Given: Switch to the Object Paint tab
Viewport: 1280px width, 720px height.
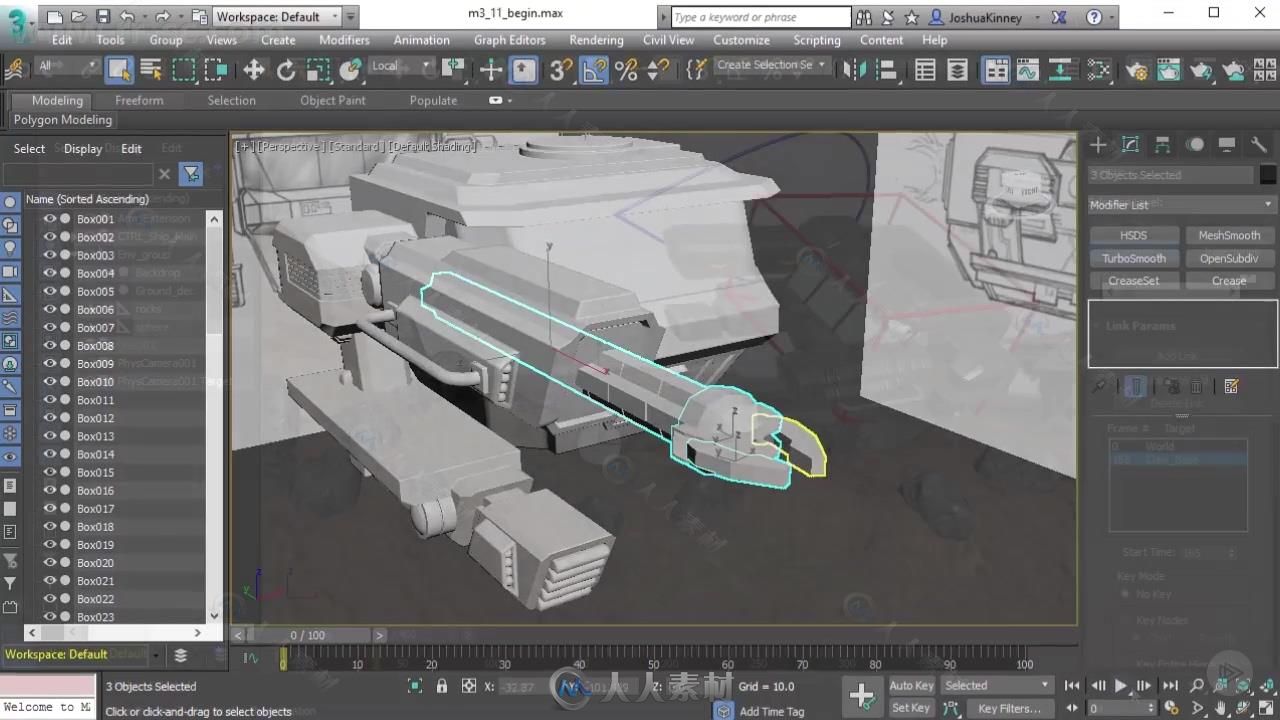Looking at the screenshot, I should point(332,100).
